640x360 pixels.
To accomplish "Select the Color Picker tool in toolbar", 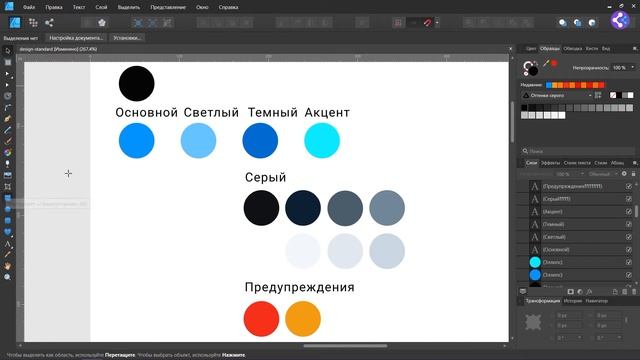I will coord(8,255).
